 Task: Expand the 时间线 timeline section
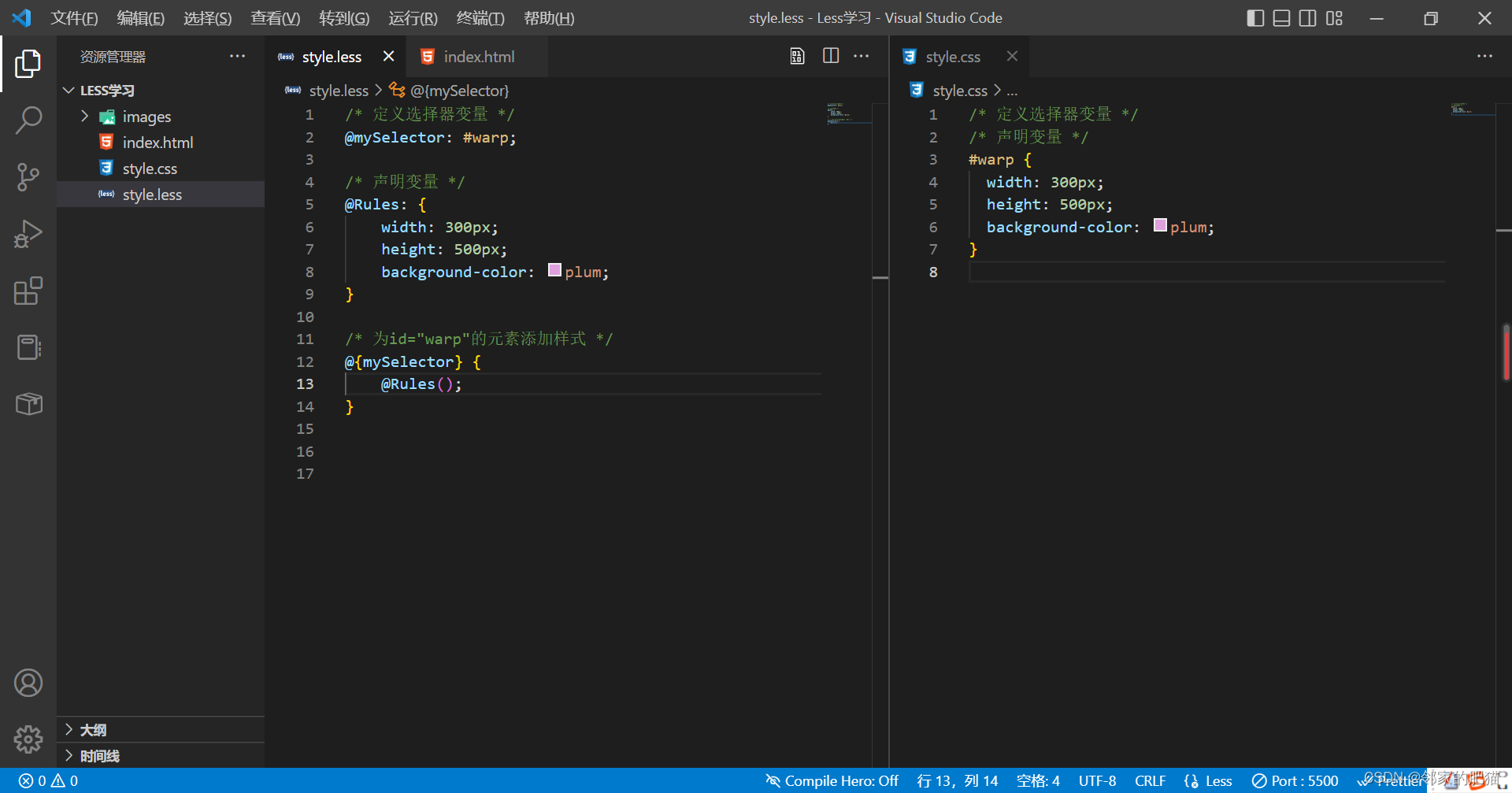(161, 756)
